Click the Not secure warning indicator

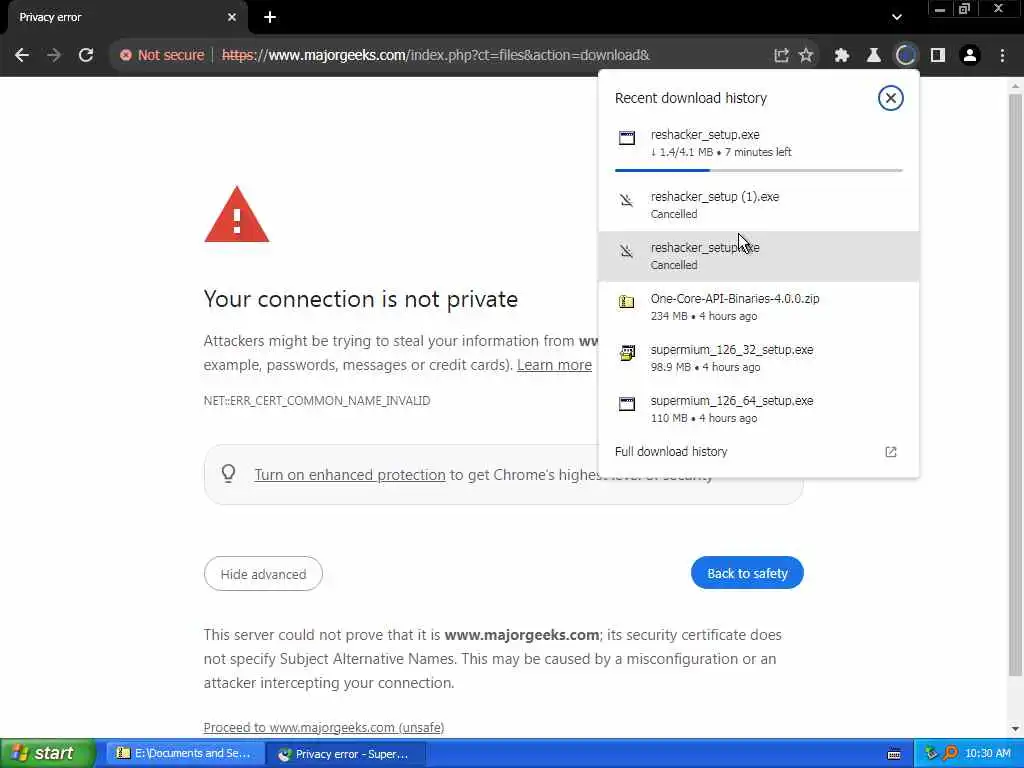(162, 55)
